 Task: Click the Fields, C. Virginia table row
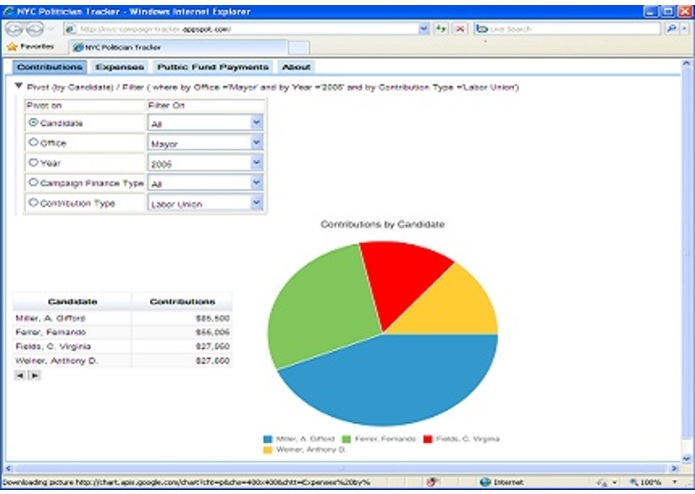point(122,347)
